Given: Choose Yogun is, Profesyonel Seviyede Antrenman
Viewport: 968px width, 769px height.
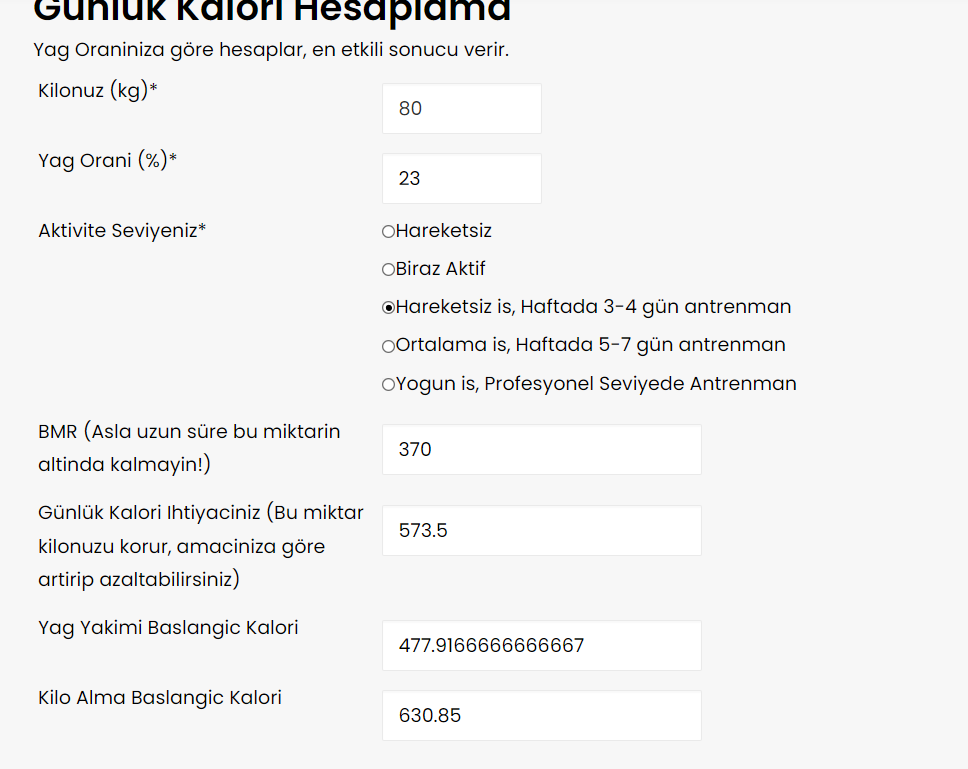Looking at the screenshot, I should [388, 385].
